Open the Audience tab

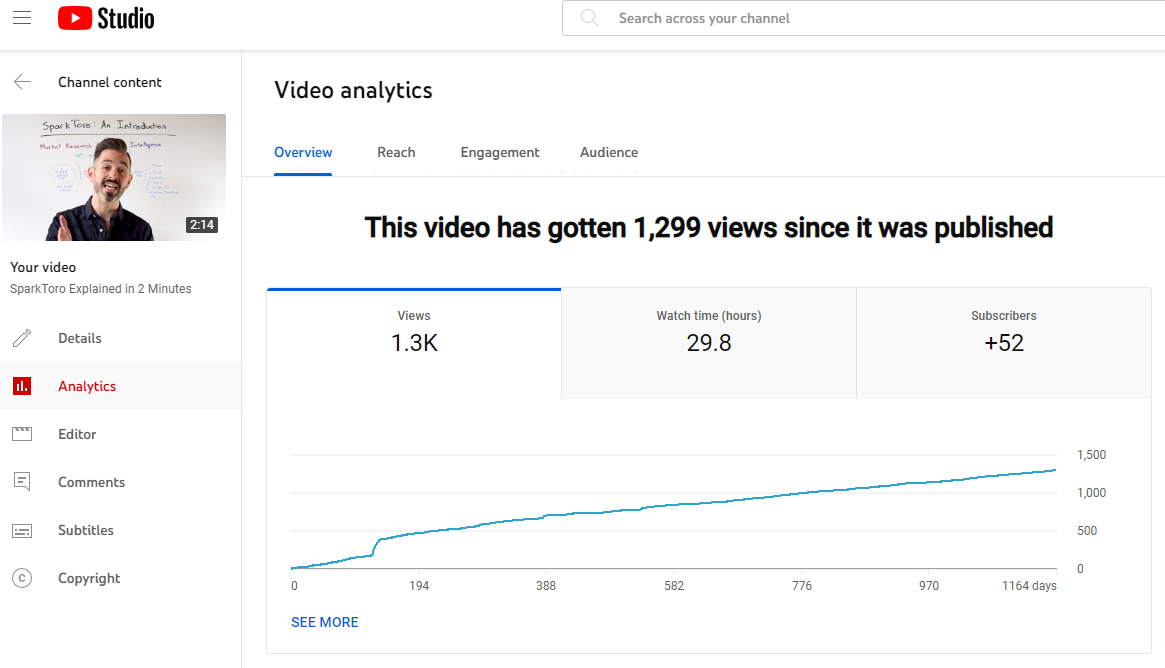608,152
